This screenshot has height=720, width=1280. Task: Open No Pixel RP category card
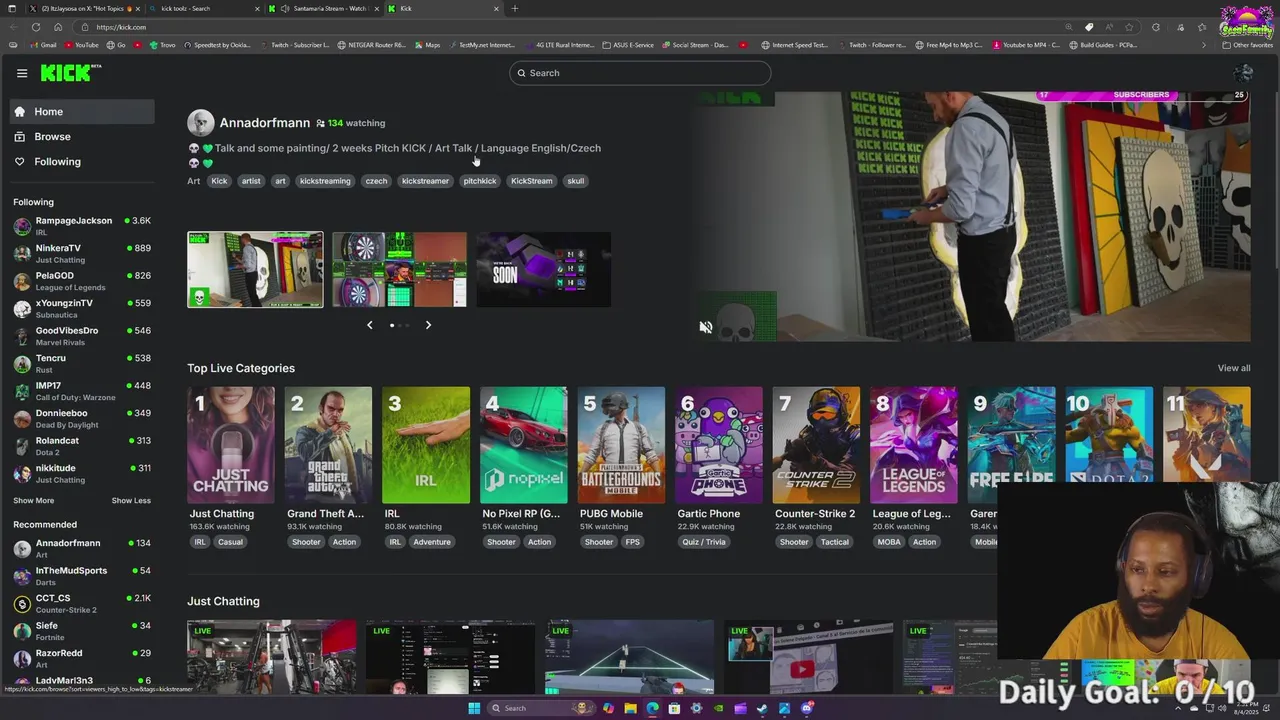click(524, 445)
